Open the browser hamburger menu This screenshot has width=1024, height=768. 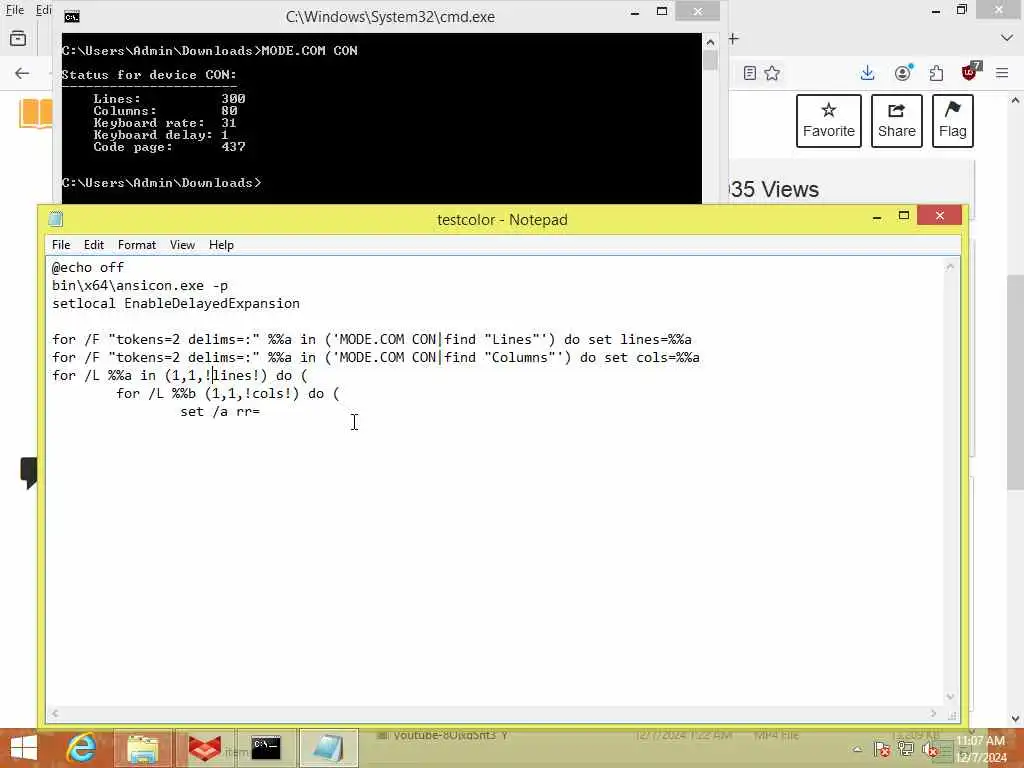coord(1002,73)
